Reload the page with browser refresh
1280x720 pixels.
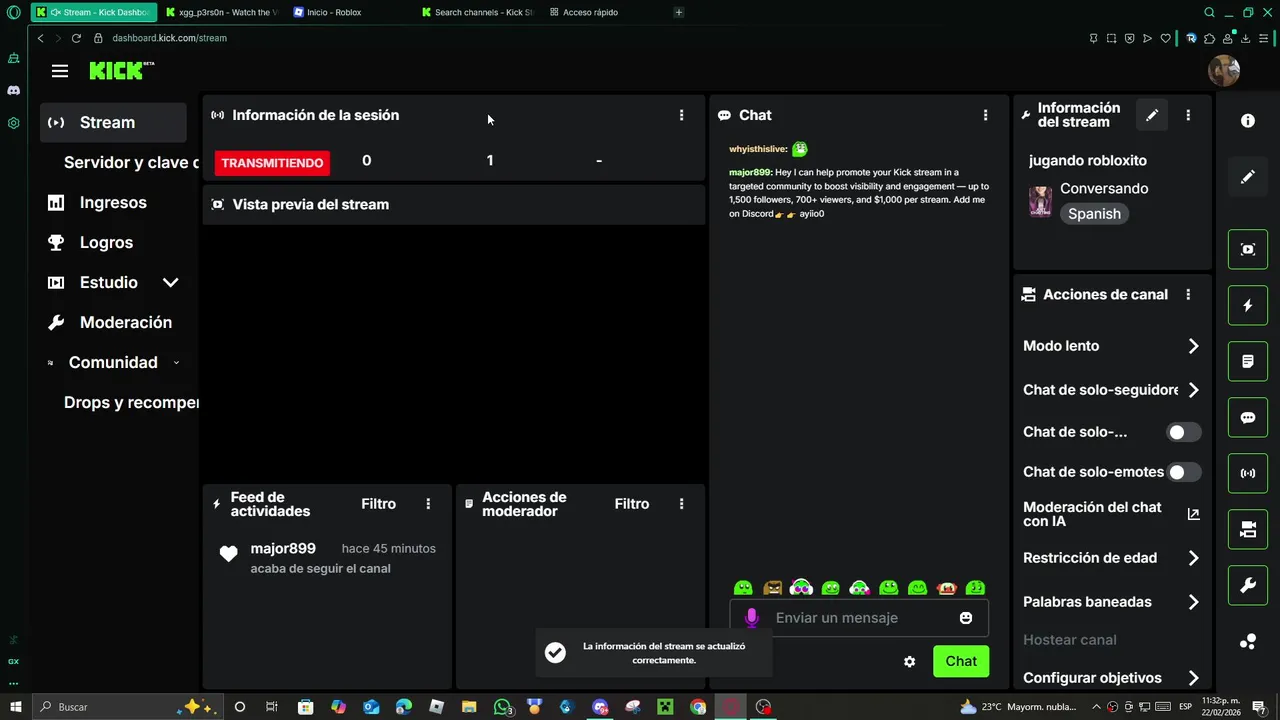tap(76, 38)
